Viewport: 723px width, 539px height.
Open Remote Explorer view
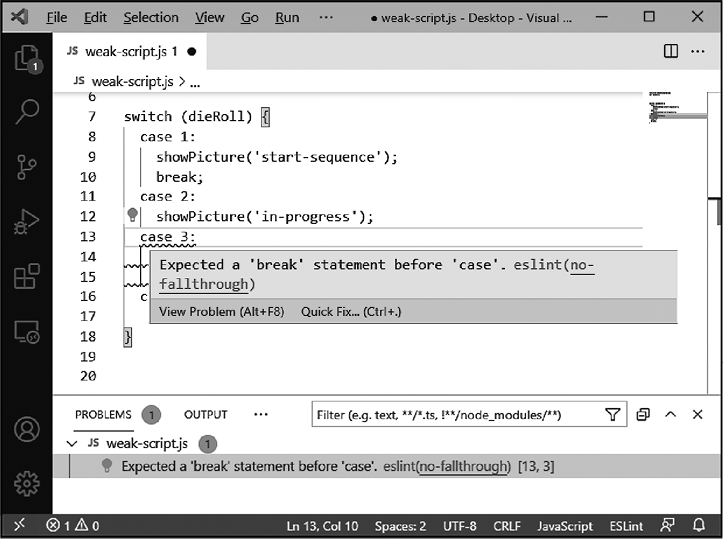26,329
